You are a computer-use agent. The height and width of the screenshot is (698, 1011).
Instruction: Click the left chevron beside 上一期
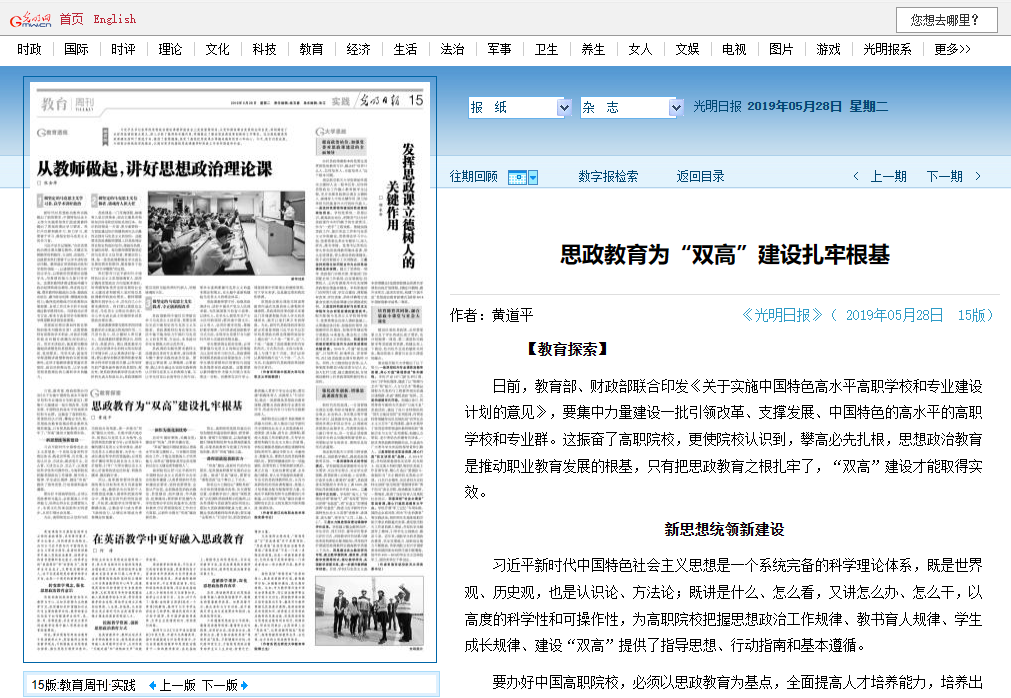pyautogui.click(x=856, y=177)
